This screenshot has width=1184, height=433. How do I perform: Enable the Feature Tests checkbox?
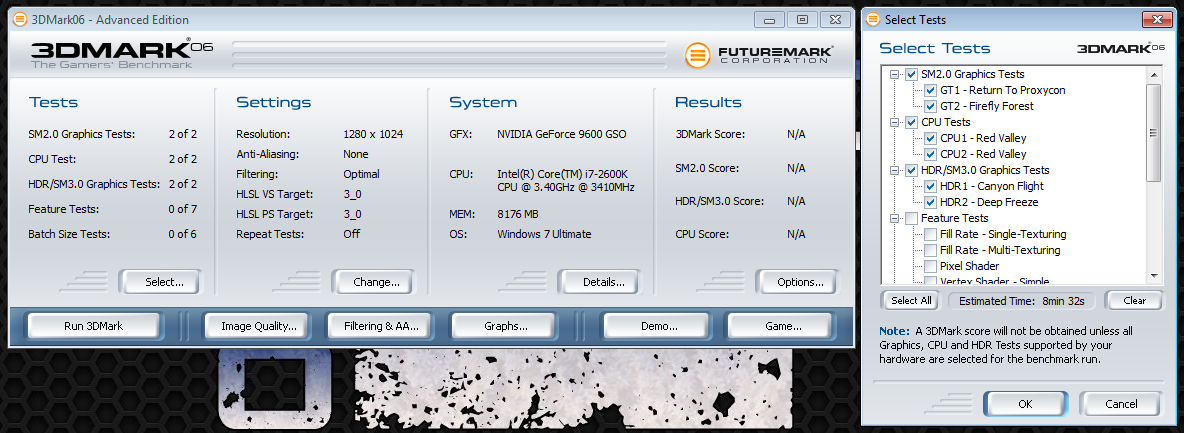click(911, 218)
